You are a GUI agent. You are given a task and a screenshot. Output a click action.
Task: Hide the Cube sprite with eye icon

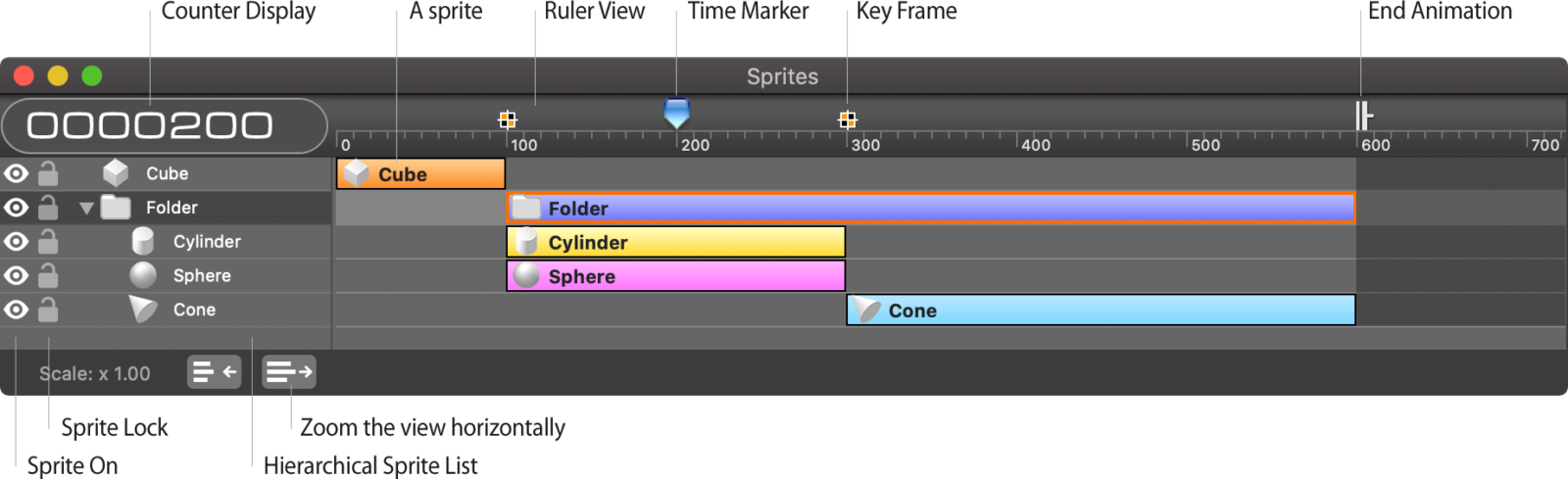[x=16, y=173]
